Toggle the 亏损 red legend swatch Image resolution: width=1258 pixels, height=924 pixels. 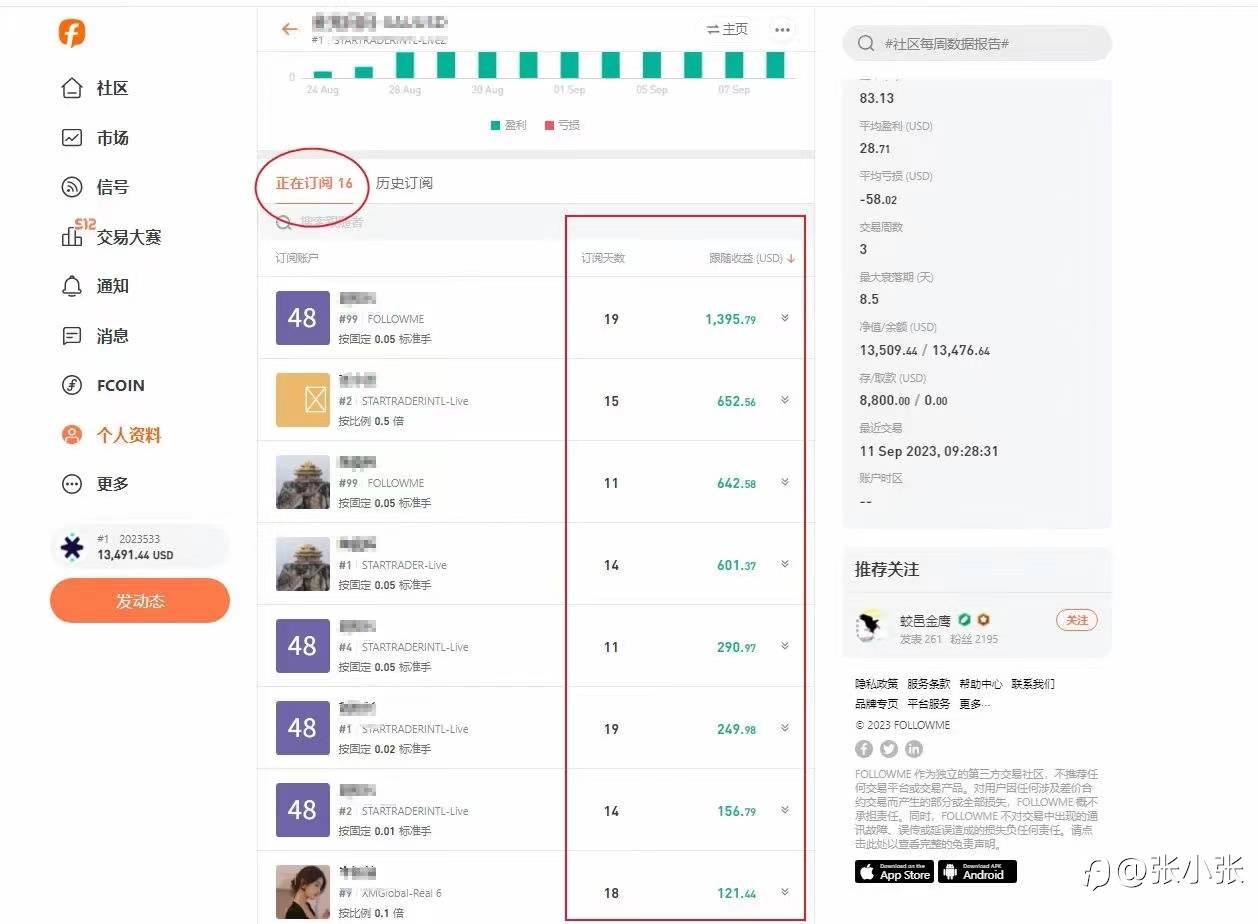tap(548, 125)
